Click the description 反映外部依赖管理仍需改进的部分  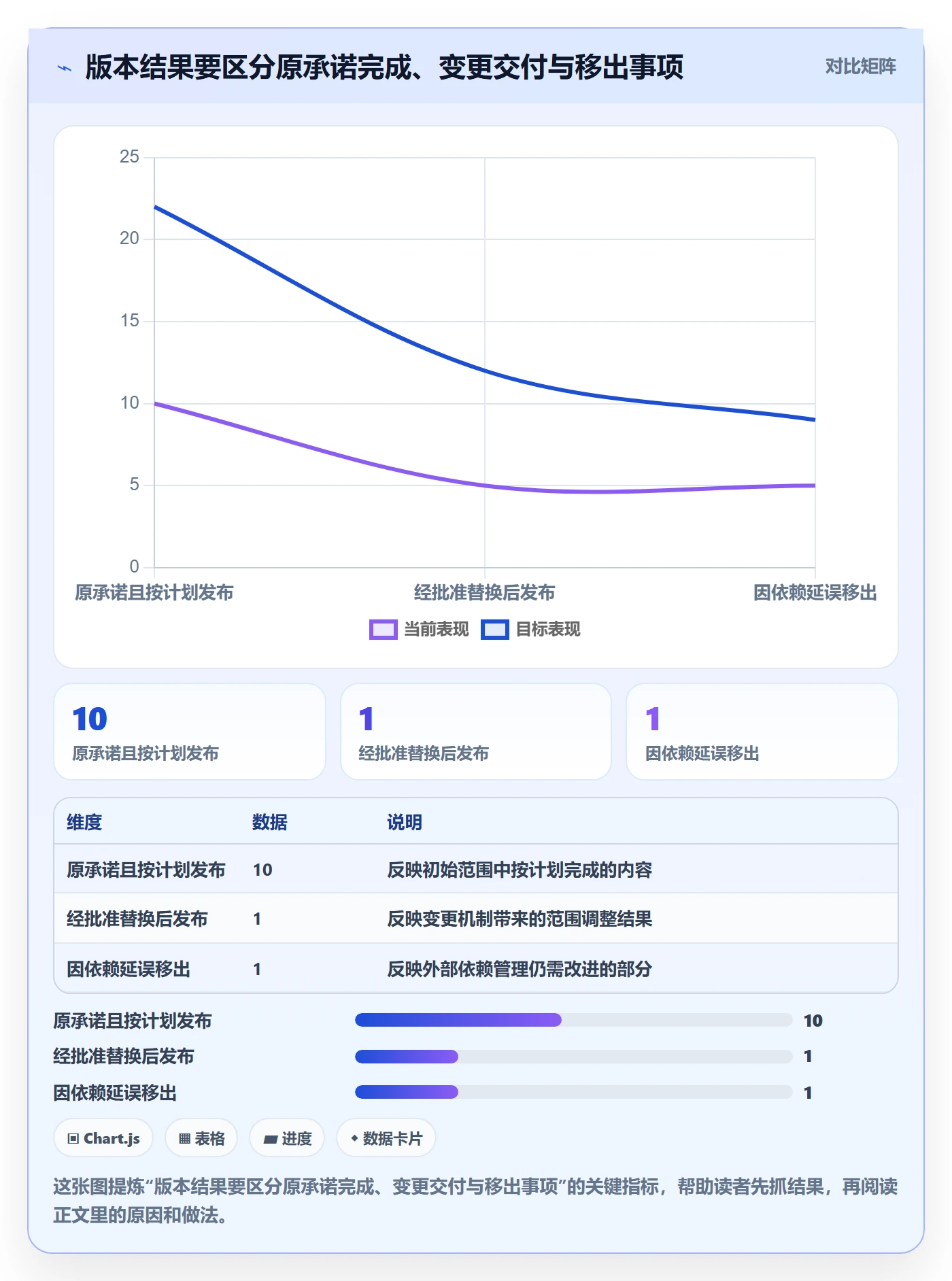pos(520,970)
